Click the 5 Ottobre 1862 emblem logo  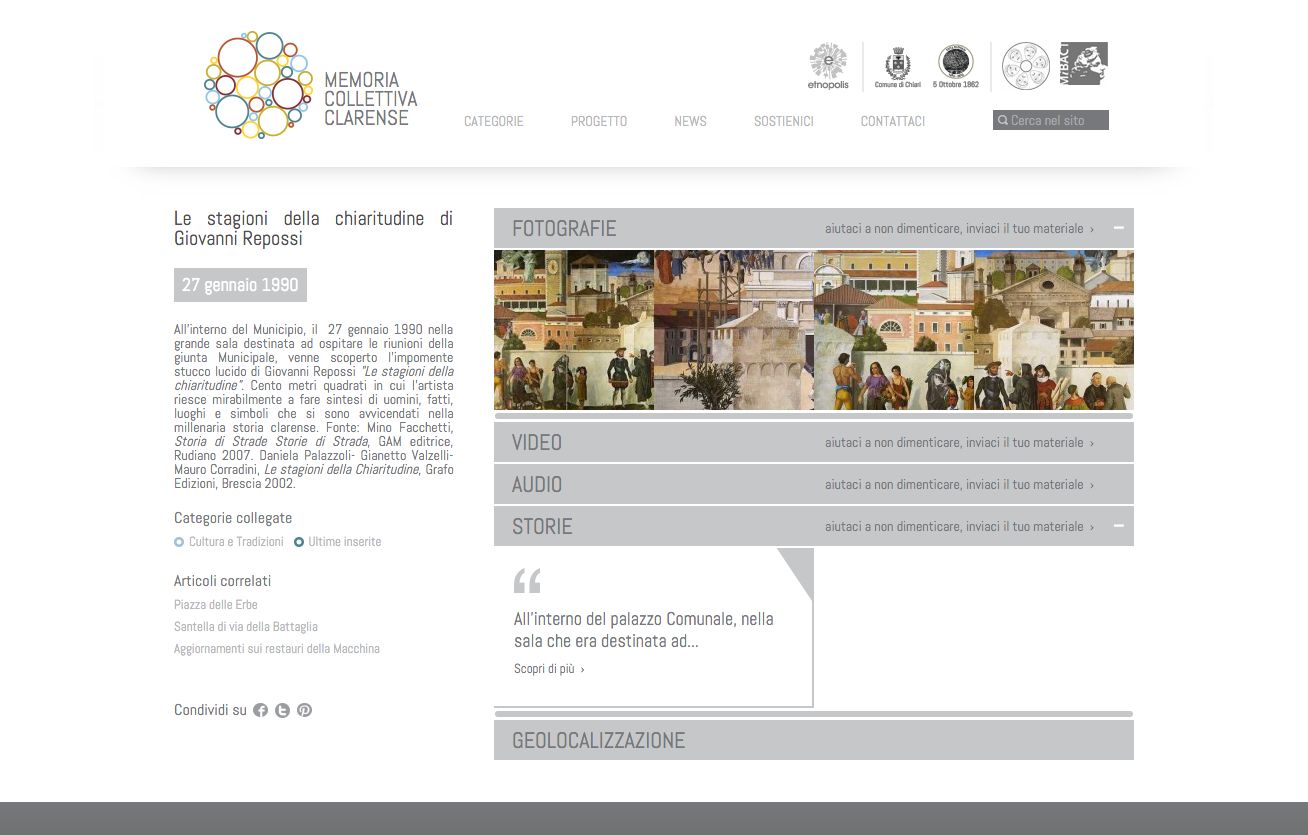956,66
